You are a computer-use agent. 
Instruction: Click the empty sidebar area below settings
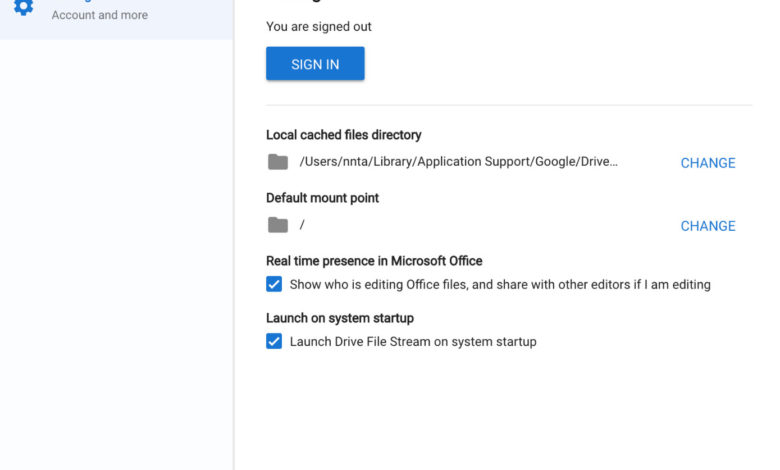(116, 250)
